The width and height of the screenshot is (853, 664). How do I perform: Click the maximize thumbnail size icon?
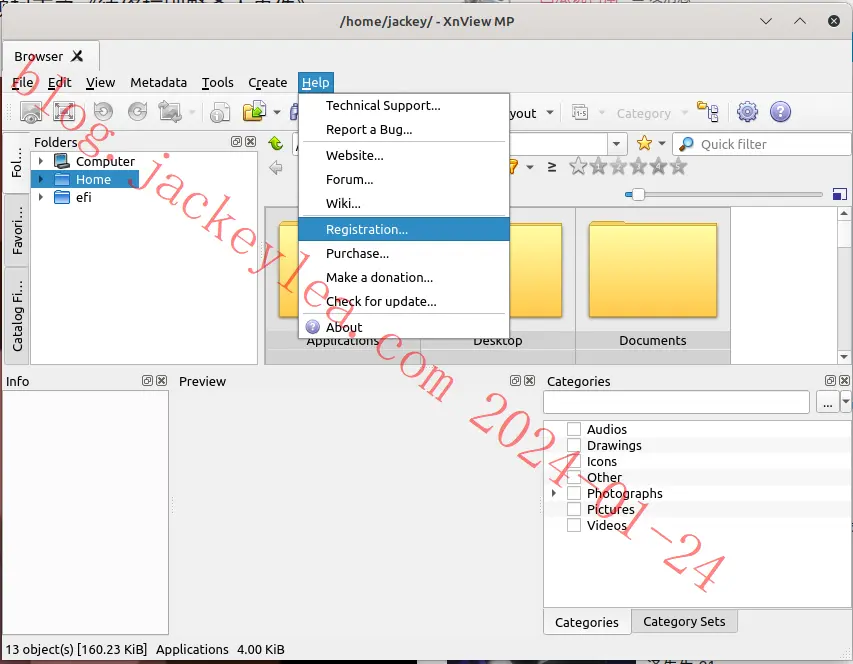click(x=839, y=194)
